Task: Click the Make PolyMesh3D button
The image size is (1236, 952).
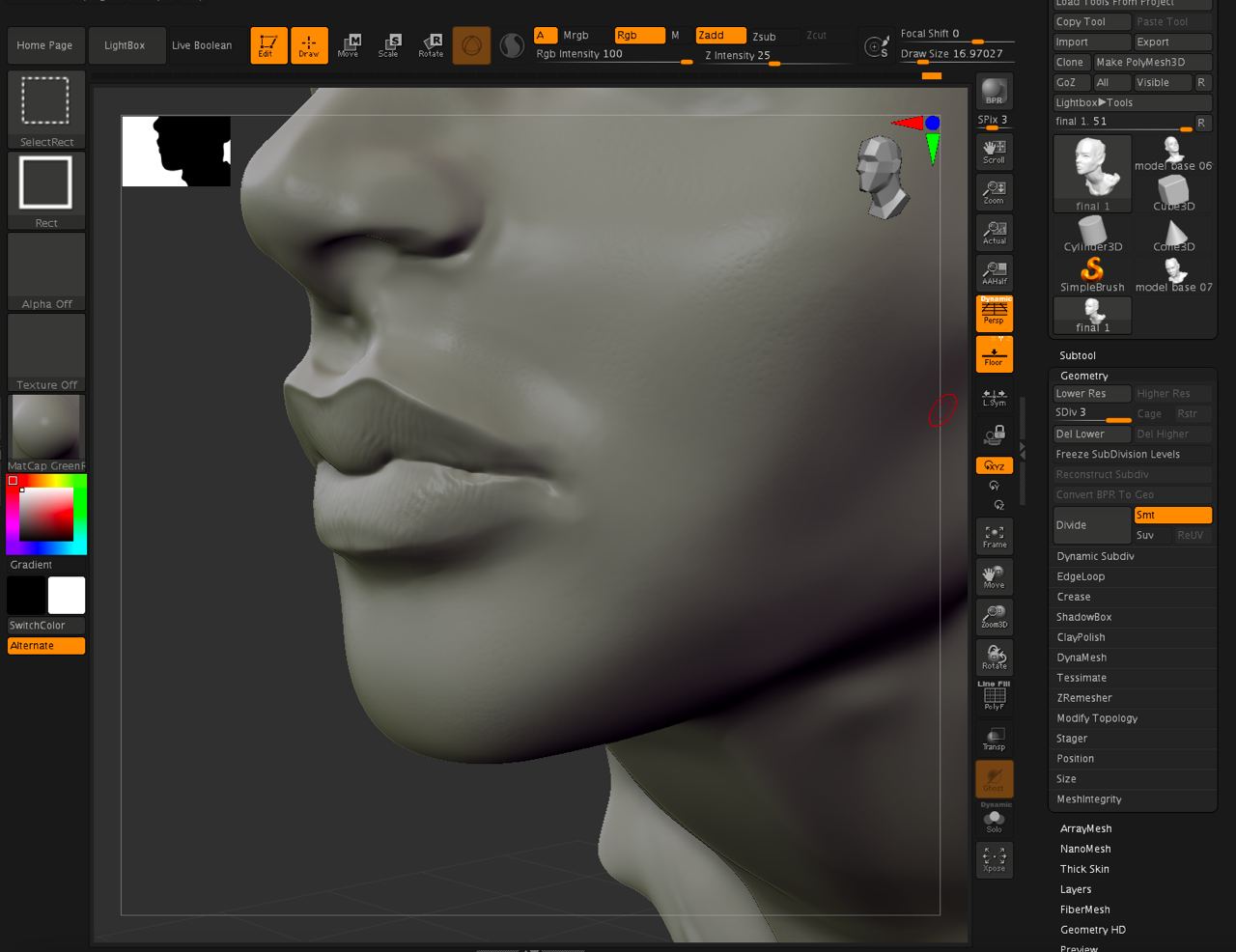Action: click(x=1151, y=62)
